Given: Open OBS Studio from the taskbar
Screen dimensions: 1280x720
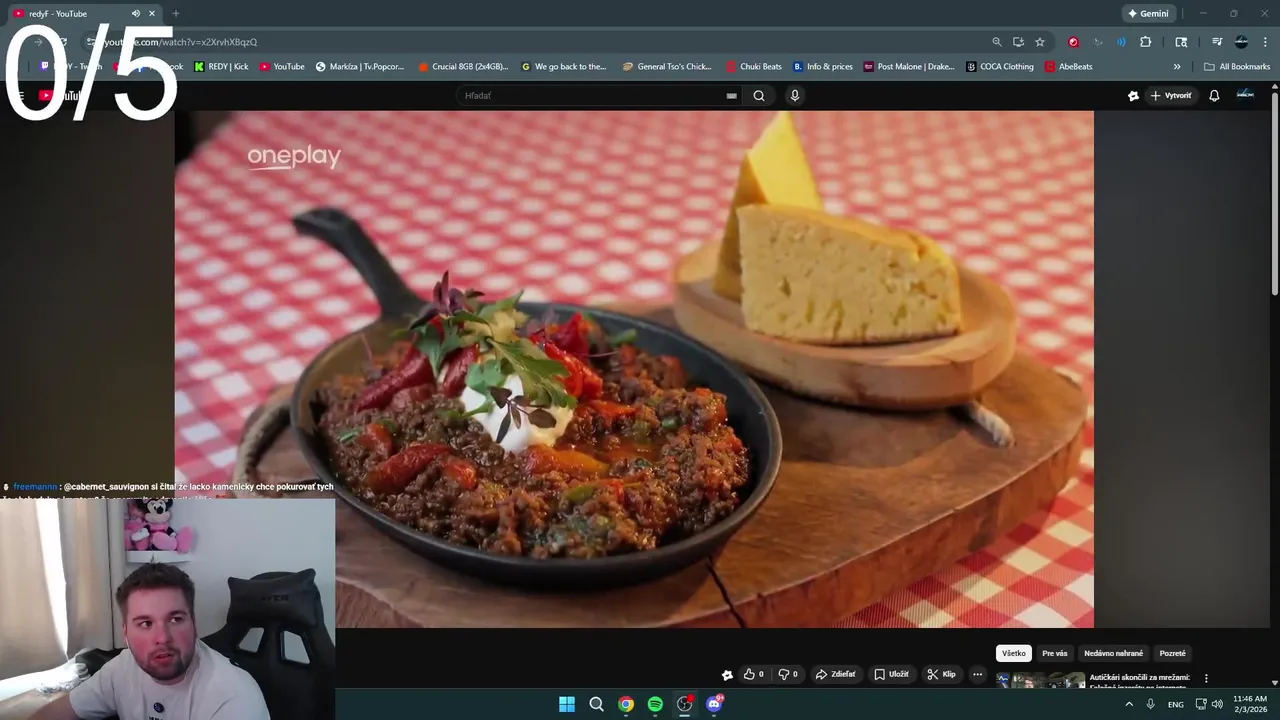Looking at the screenshot, I should 685,704.
